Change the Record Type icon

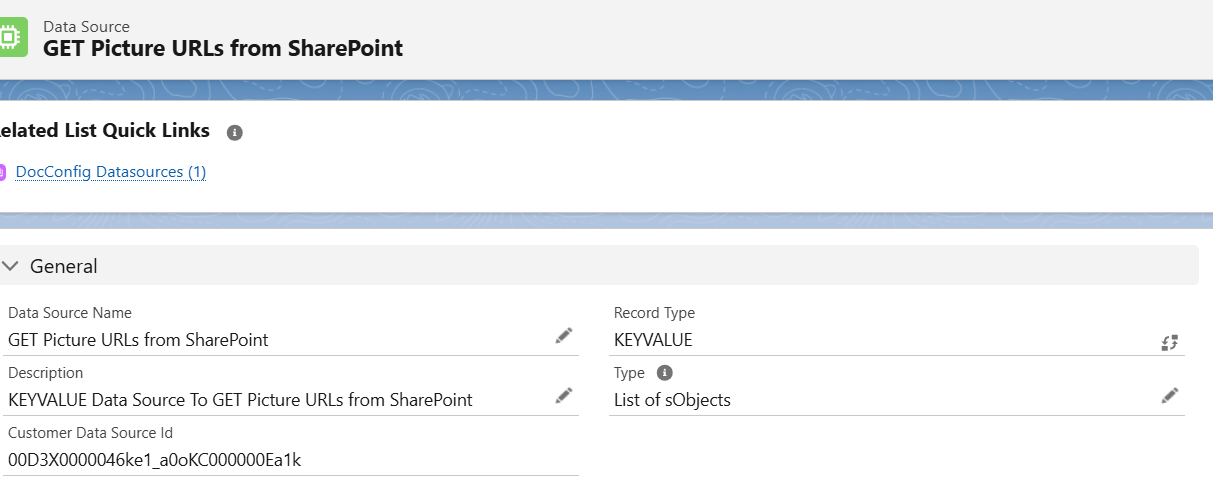click(x=1170, y=342)
